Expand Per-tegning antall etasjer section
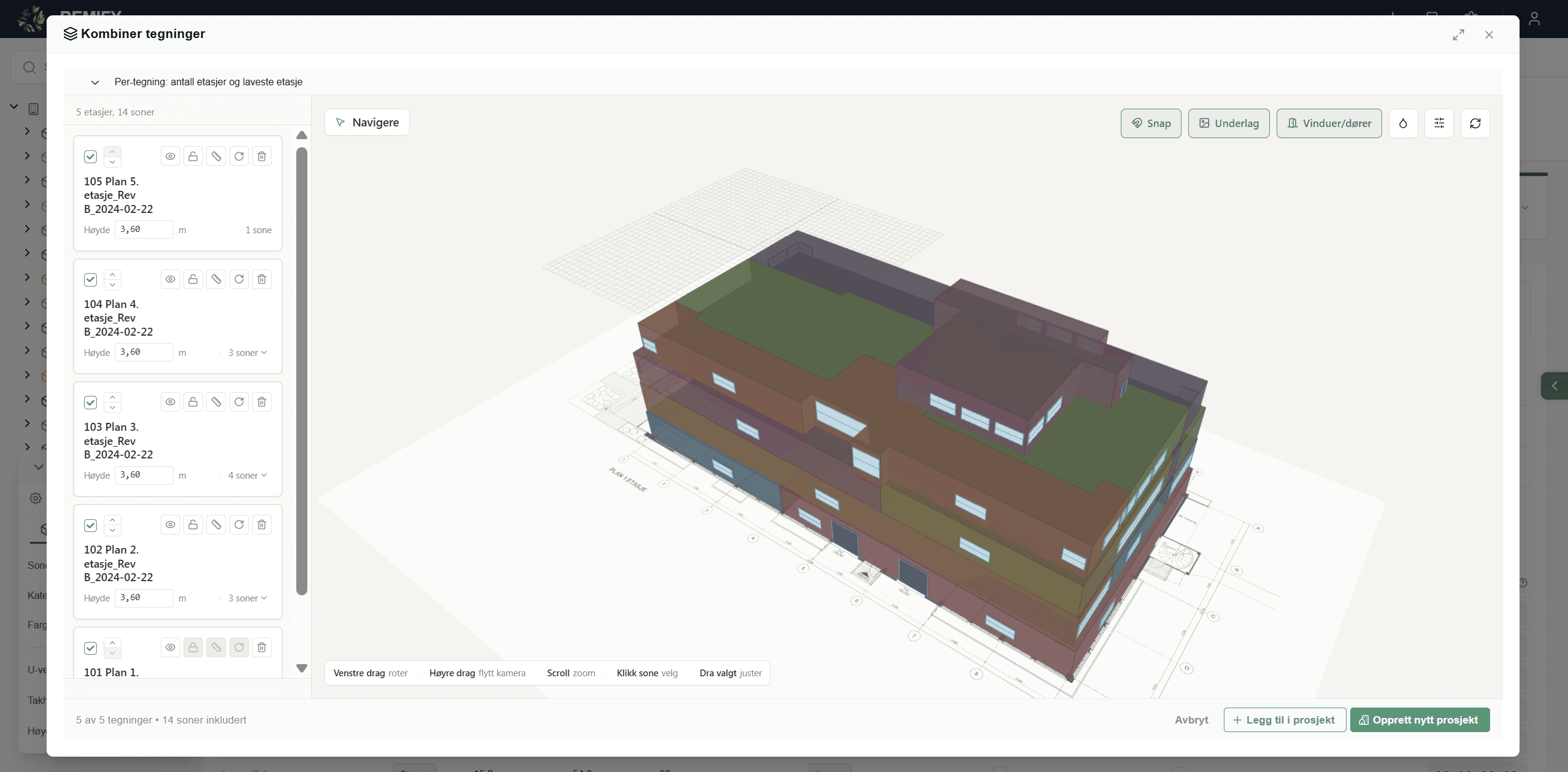 tap(95, 82)
